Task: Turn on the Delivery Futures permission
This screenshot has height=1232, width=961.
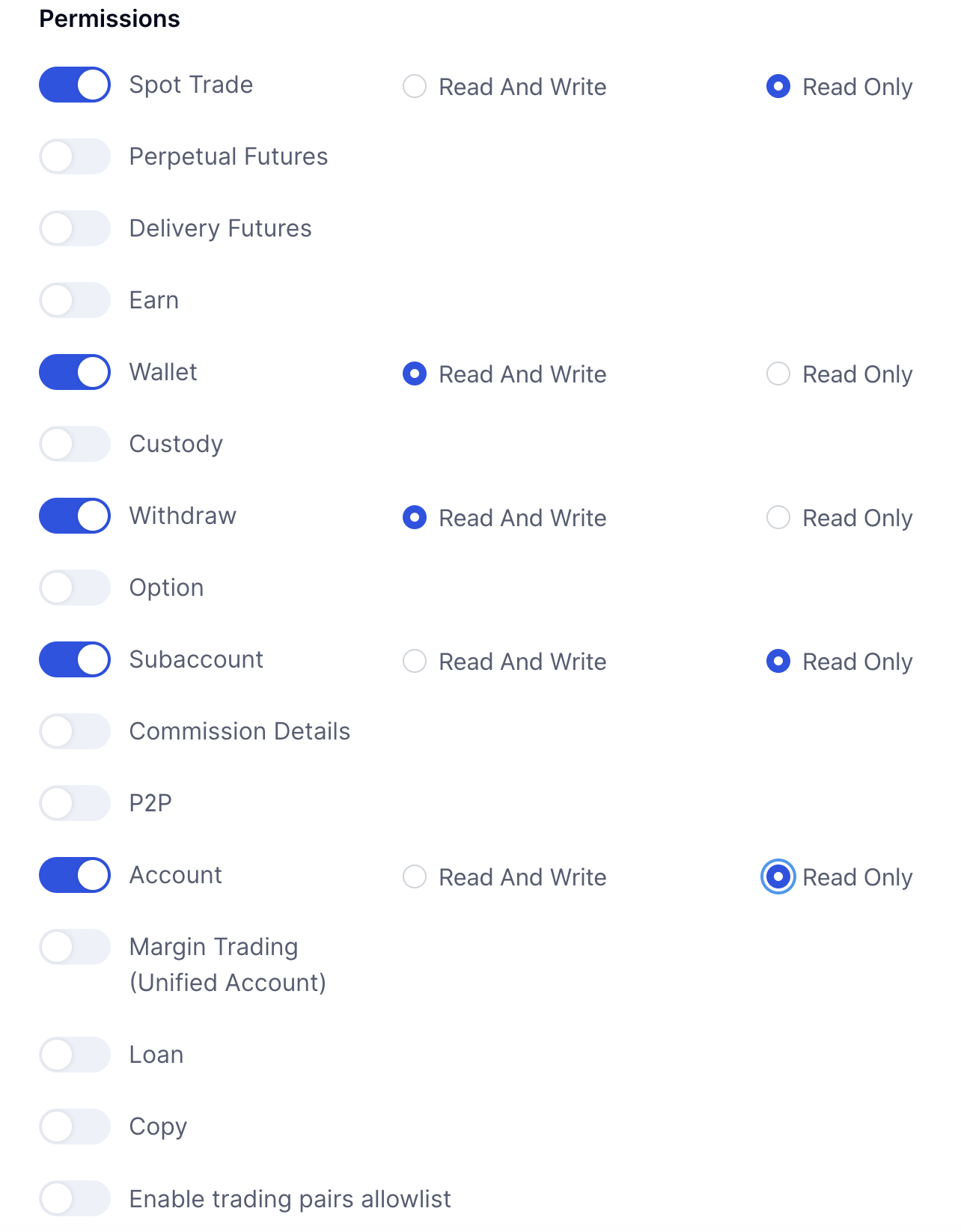Action: pyautogui.click(x=74, y=228)
